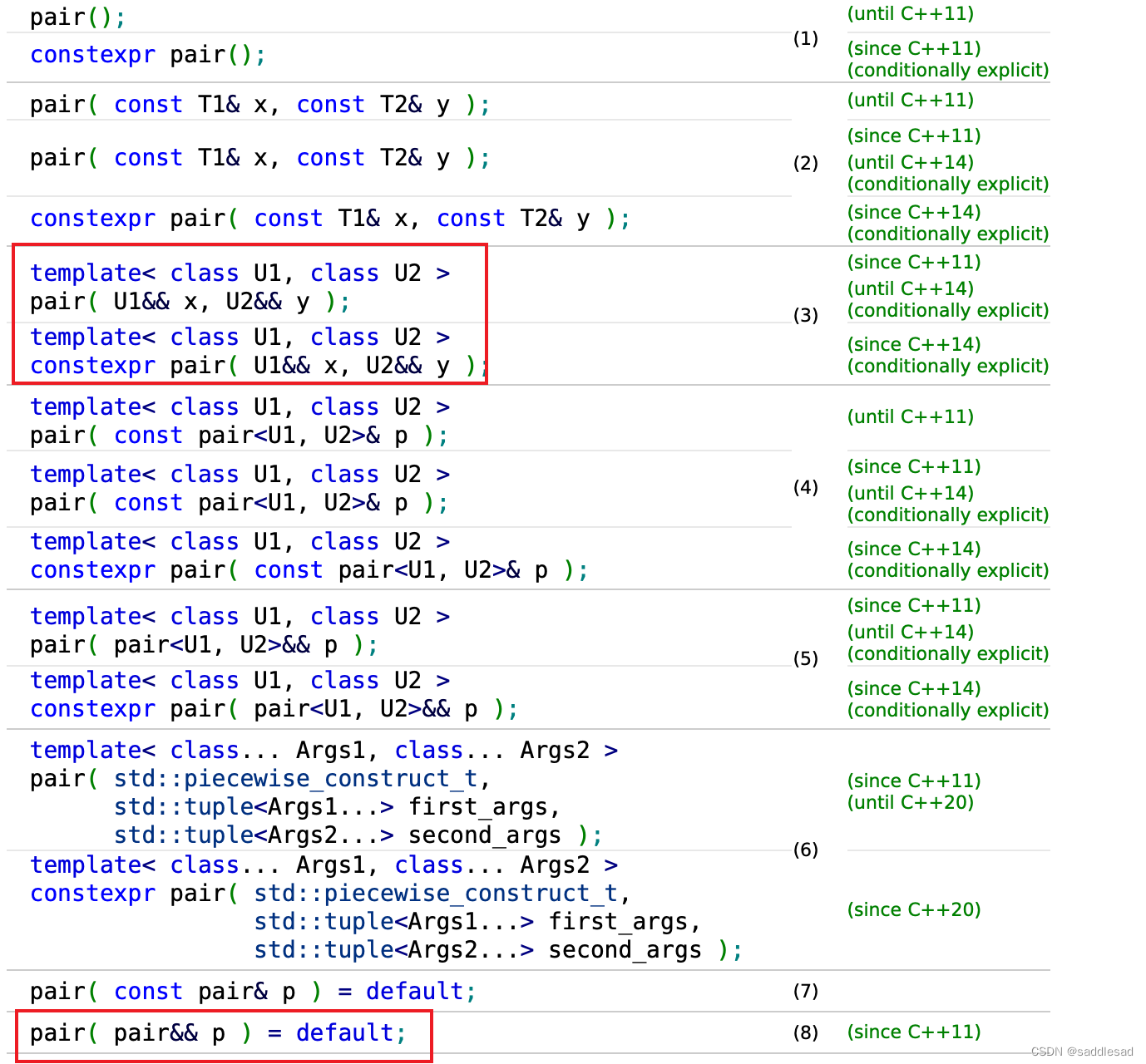1146x1064 pixels.
Task: Select the overload marker (3)
Action: 804,314
